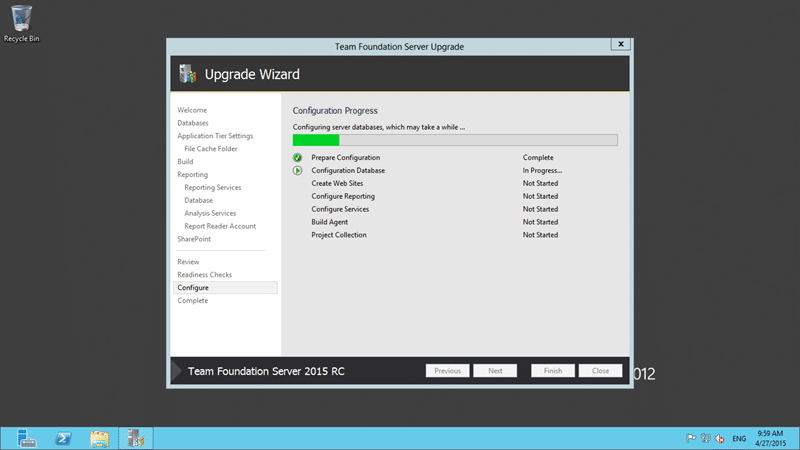Go to the Build step
This screenshot has height=450, width=800.
(x=185, y=162)
